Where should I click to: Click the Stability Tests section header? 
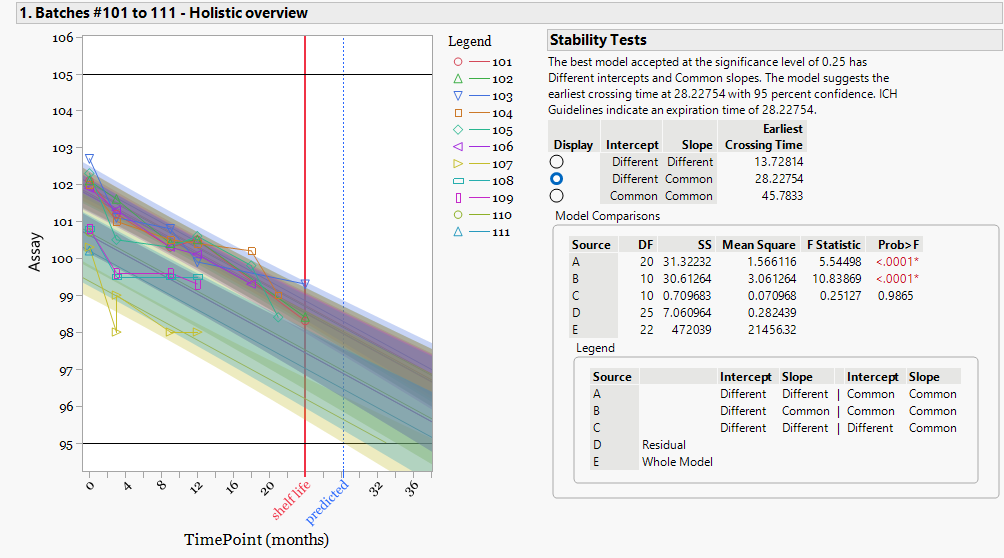click(775, 40)
